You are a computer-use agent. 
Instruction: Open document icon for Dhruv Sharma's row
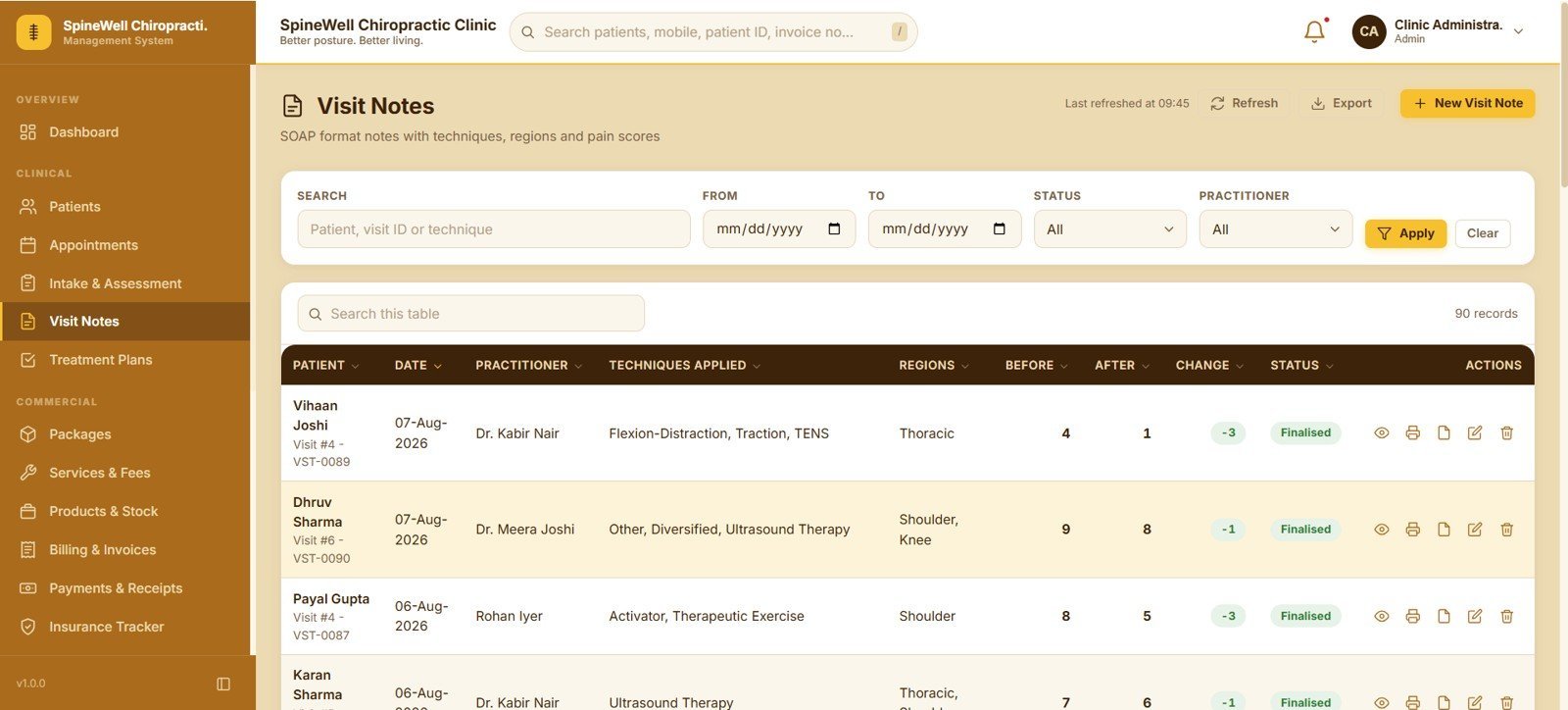click(1444, 530)
